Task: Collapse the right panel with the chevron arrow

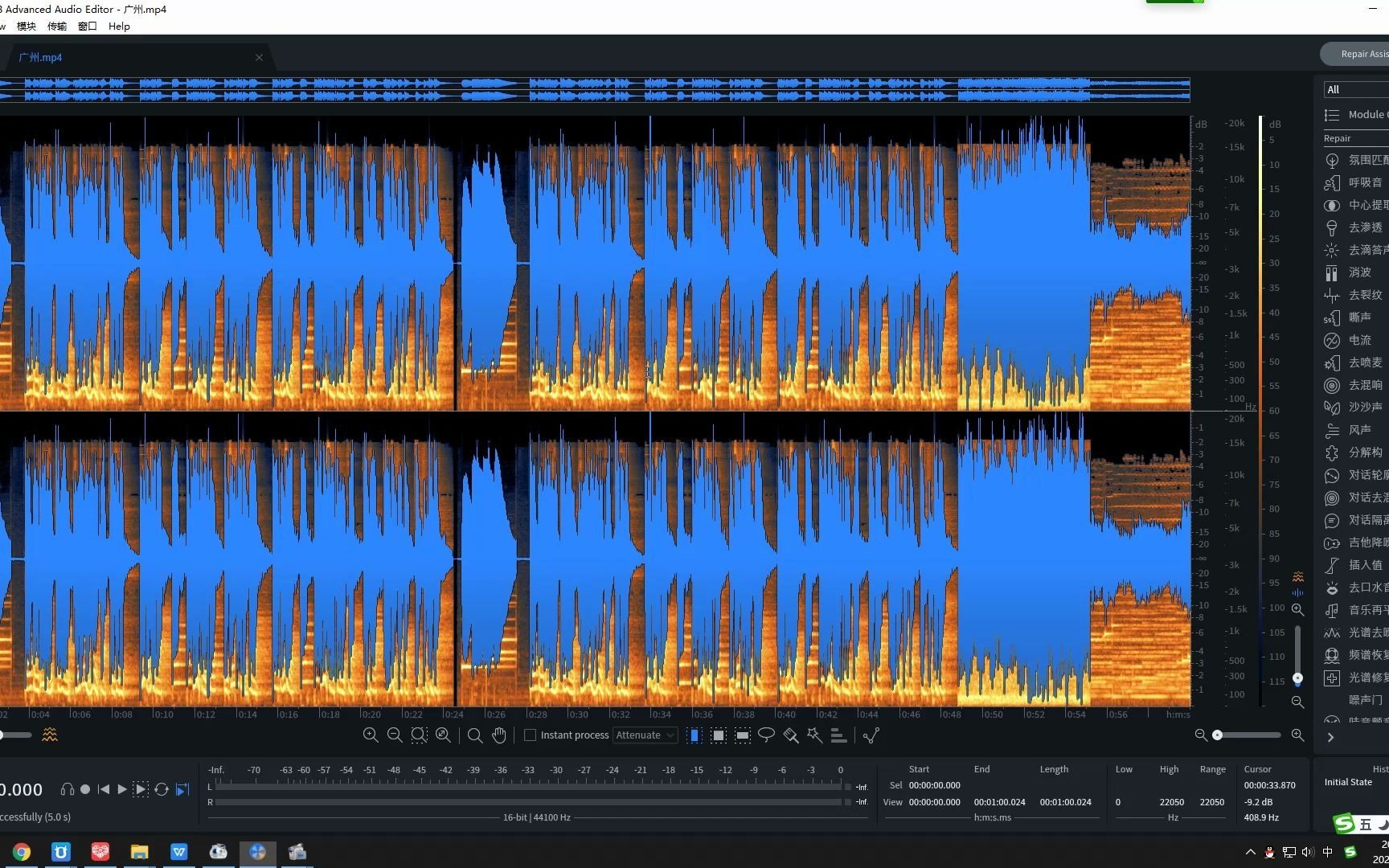Action: point(1330,737)
